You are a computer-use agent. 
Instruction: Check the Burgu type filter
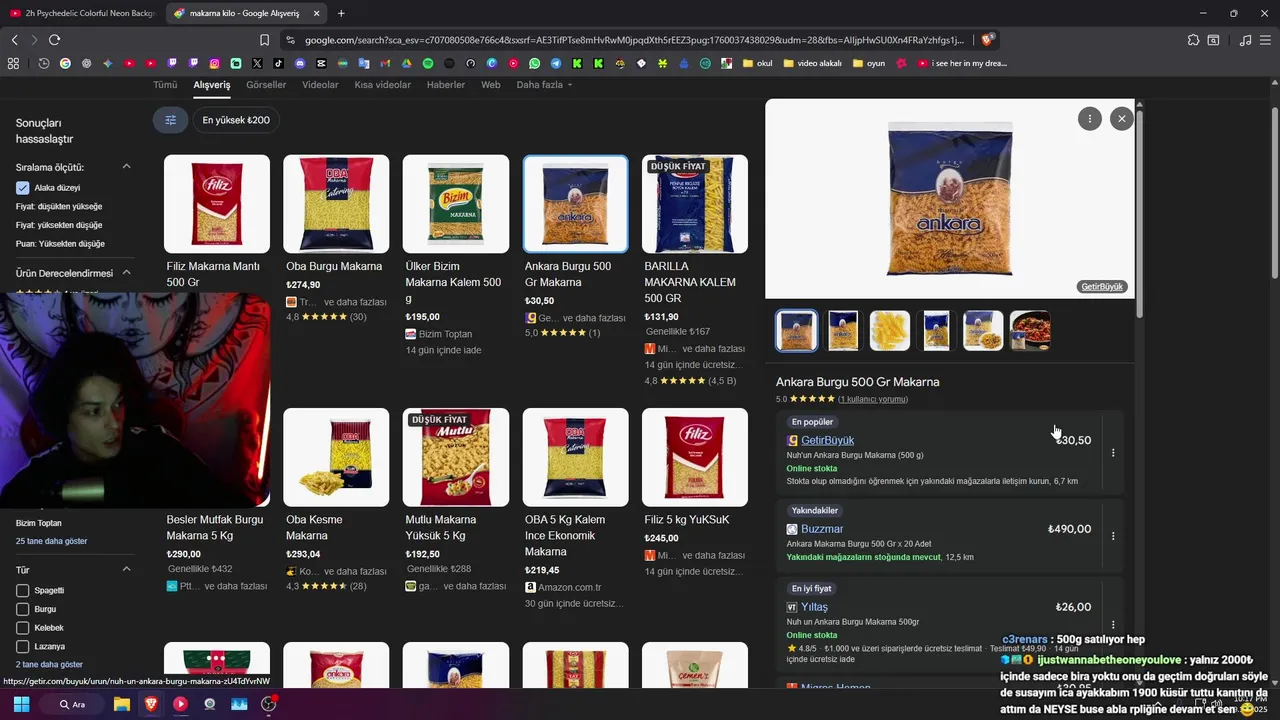(x=22, y=609)
